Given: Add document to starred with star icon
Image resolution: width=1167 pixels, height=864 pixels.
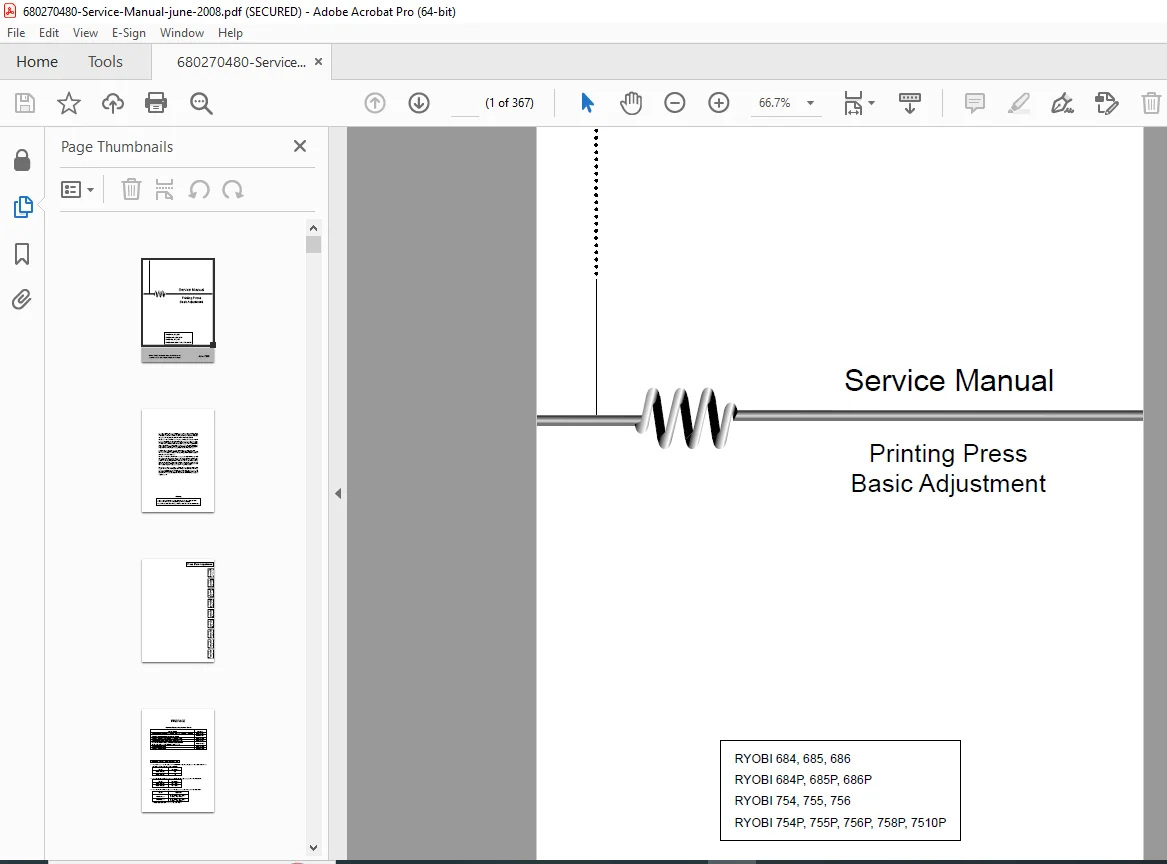Looking at the screenshot, I should (x=68, y=103).
